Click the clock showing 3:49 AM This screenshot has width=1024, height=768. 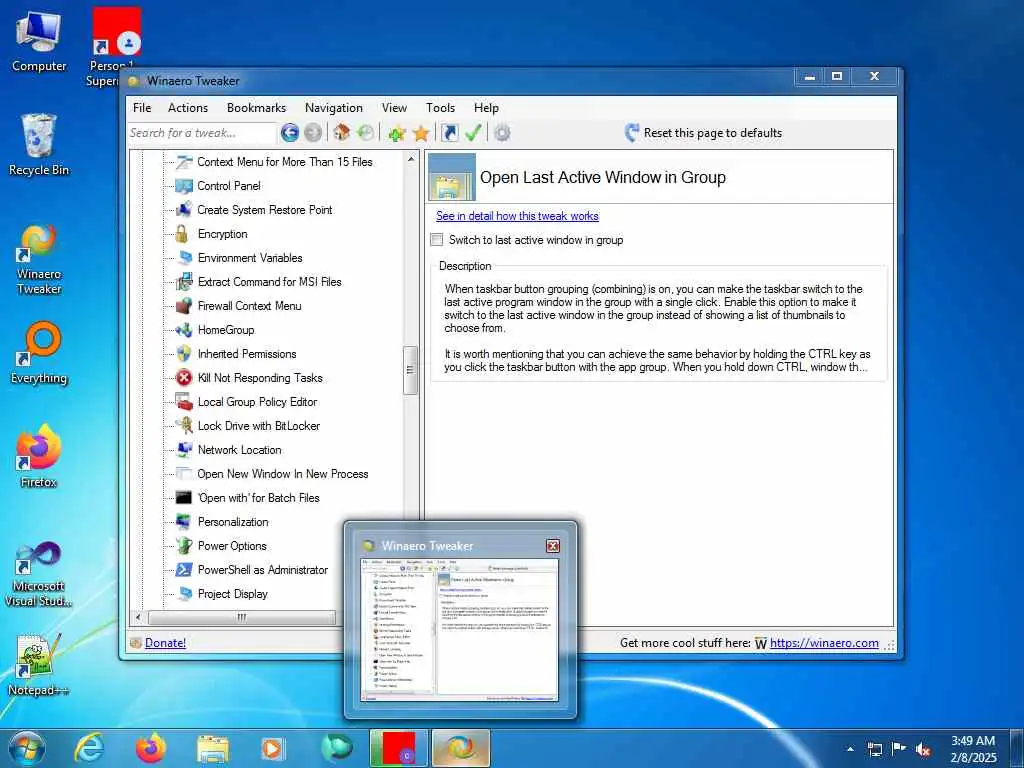[973, 741]
